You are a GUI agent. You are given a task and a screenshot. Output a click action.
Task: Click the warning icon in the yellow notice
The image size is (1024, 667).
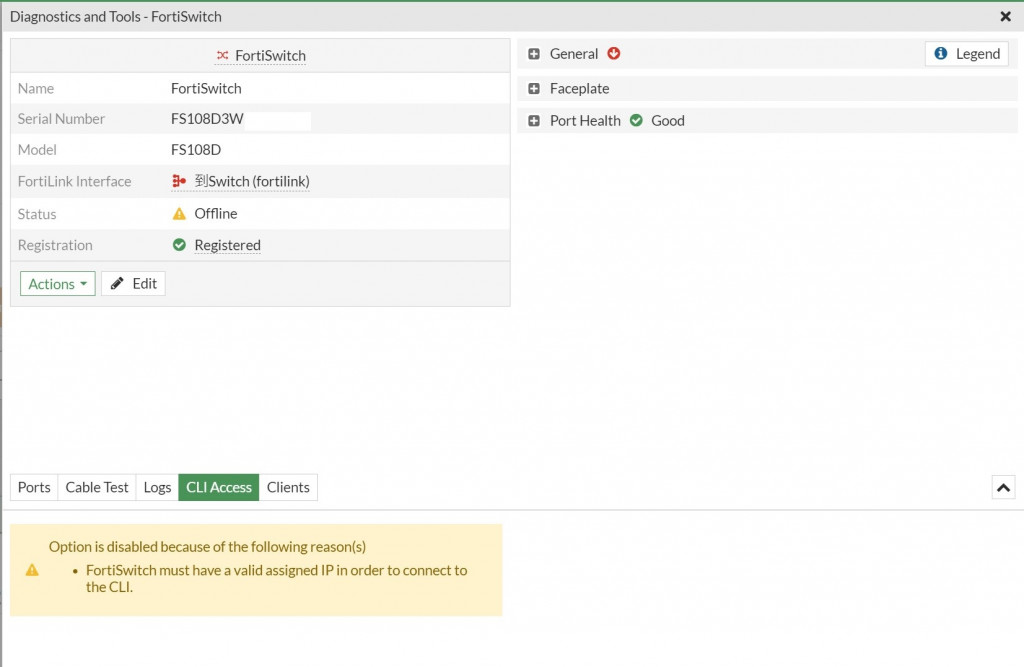click(32, 570)
